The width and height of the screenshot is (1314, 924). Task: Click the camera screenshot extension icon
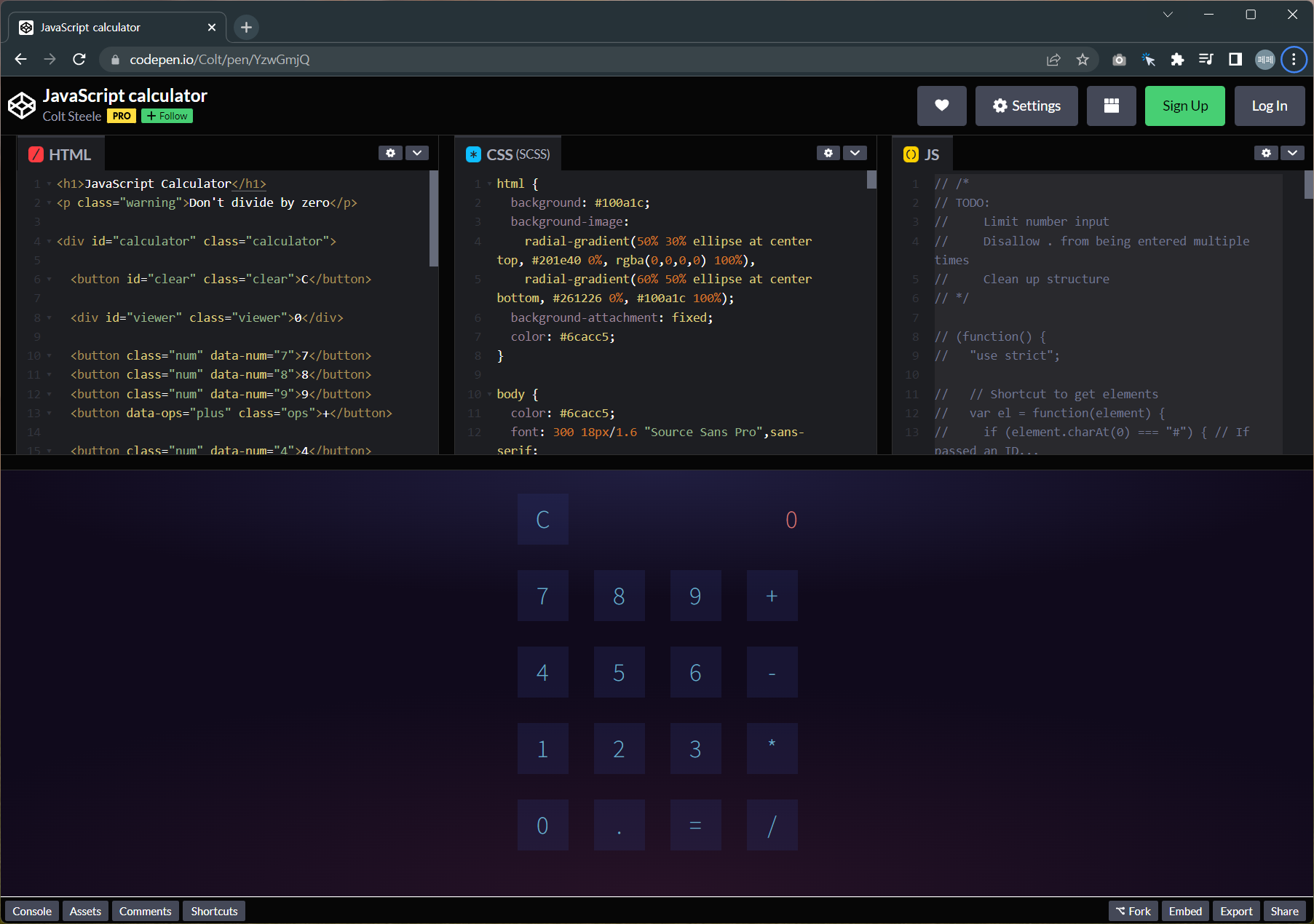(1119, 60)
